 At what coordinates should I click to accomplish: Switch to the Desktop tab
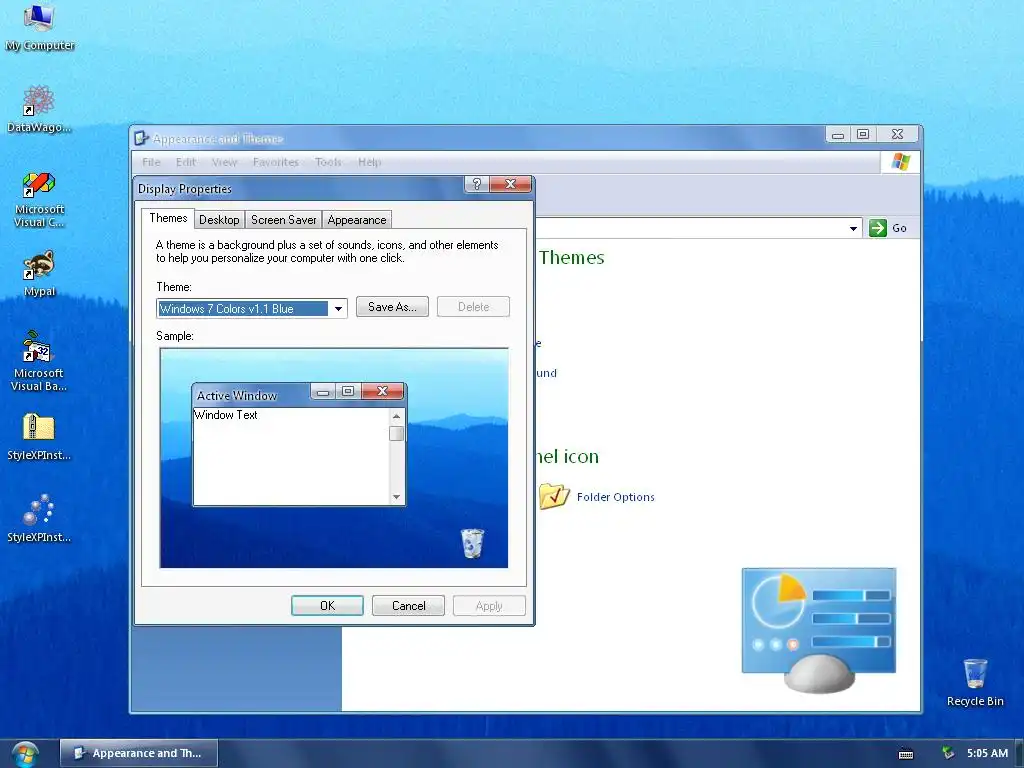[219, 220]
